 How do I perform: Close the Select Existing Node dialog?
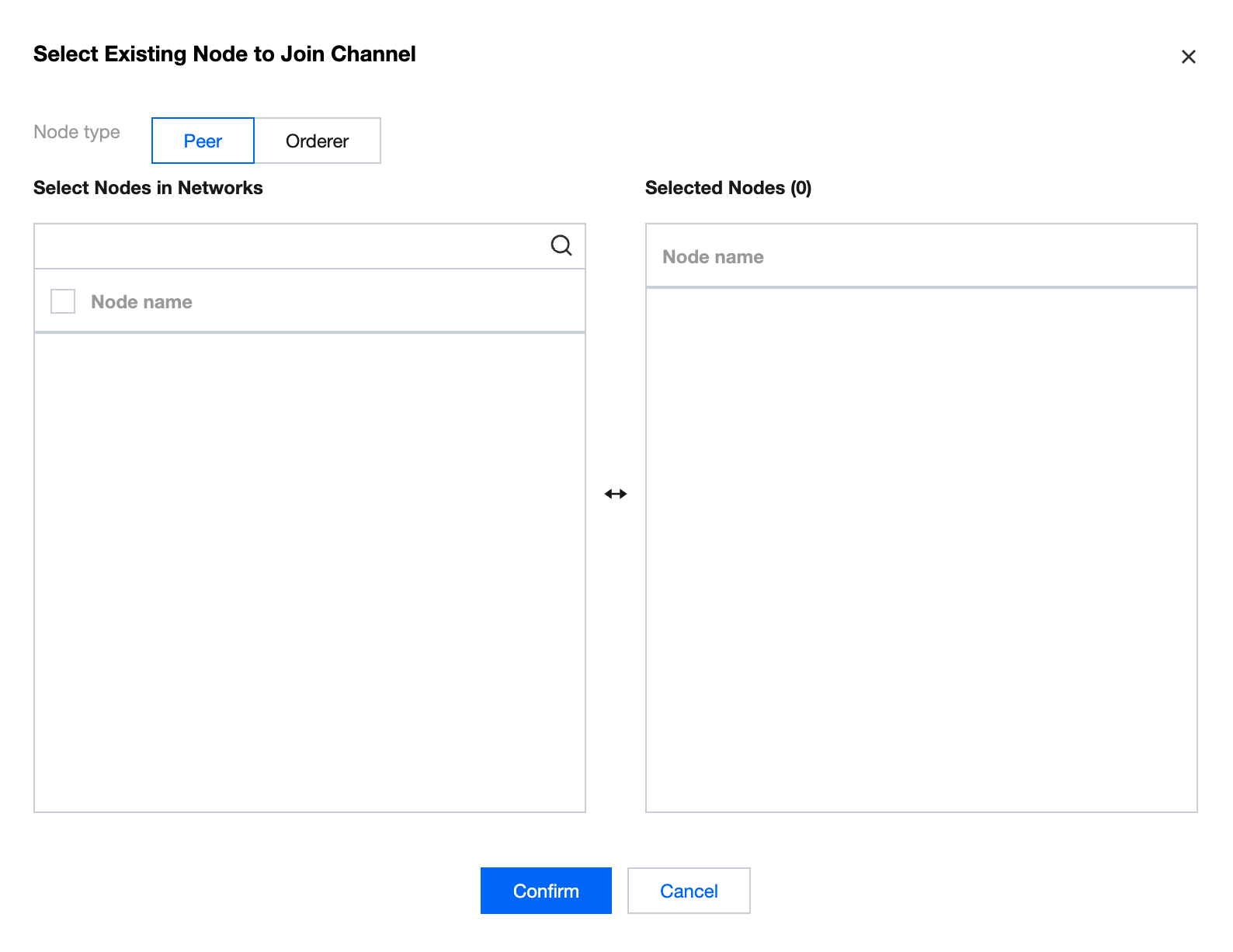pos(1188,57)
